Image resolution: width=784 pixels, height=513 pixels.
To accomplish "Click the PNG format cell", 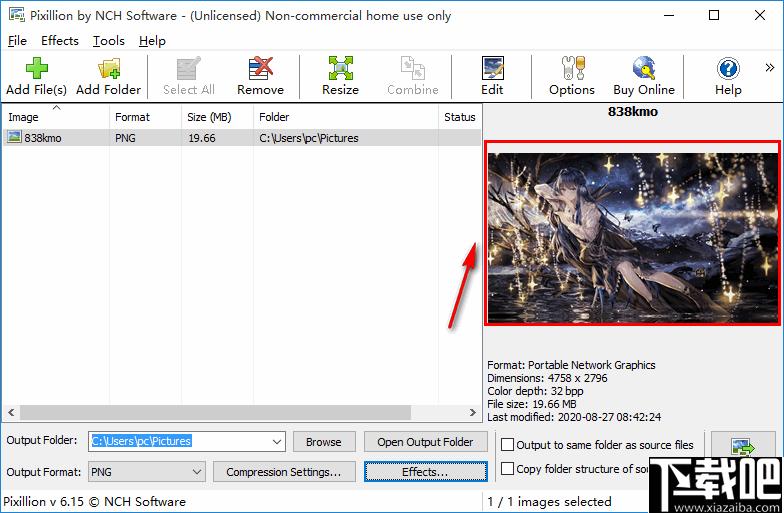I will pos(126,138).
